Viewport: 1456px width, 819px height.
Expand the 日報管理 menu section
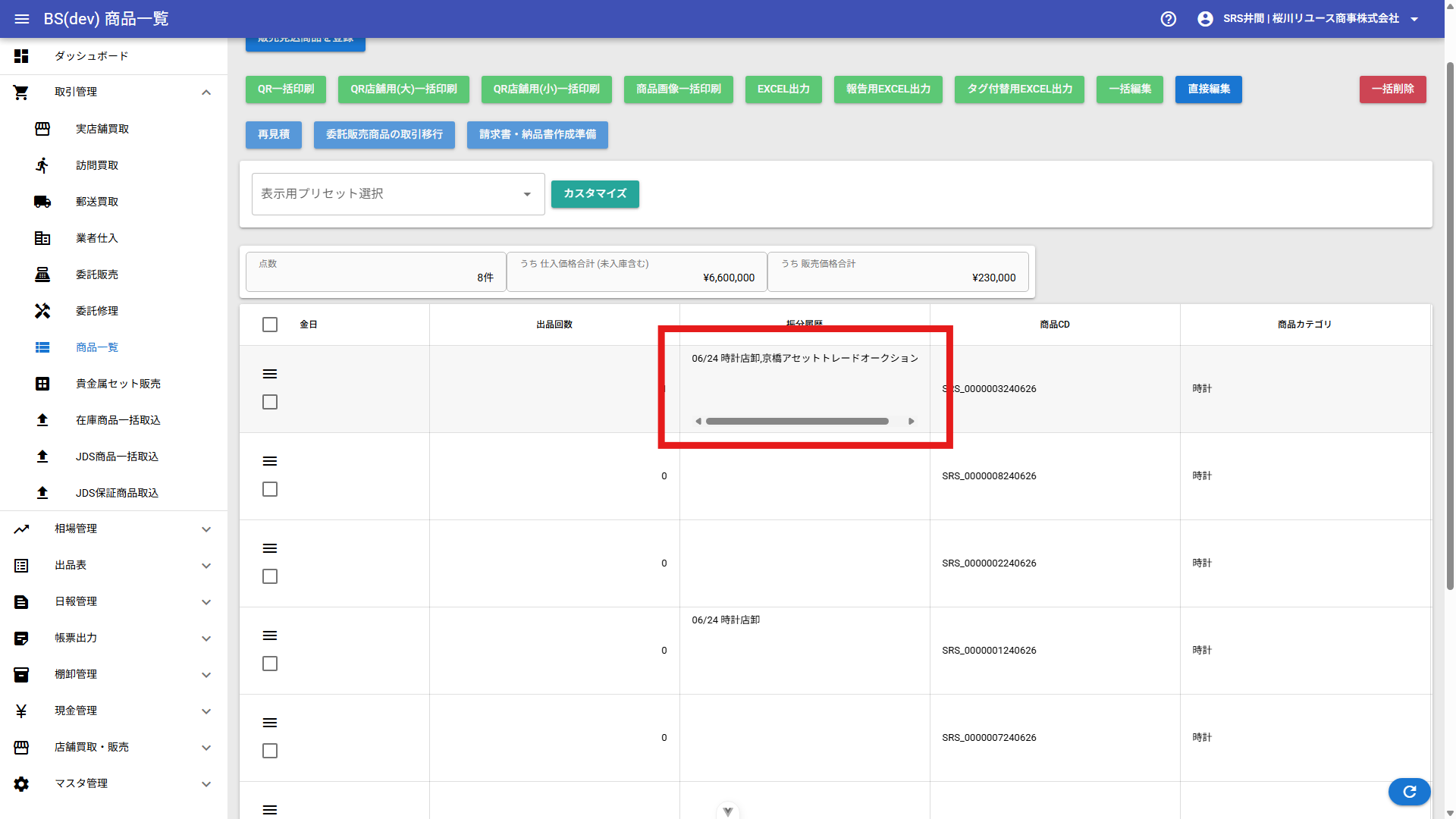click(x=206, y=602)
